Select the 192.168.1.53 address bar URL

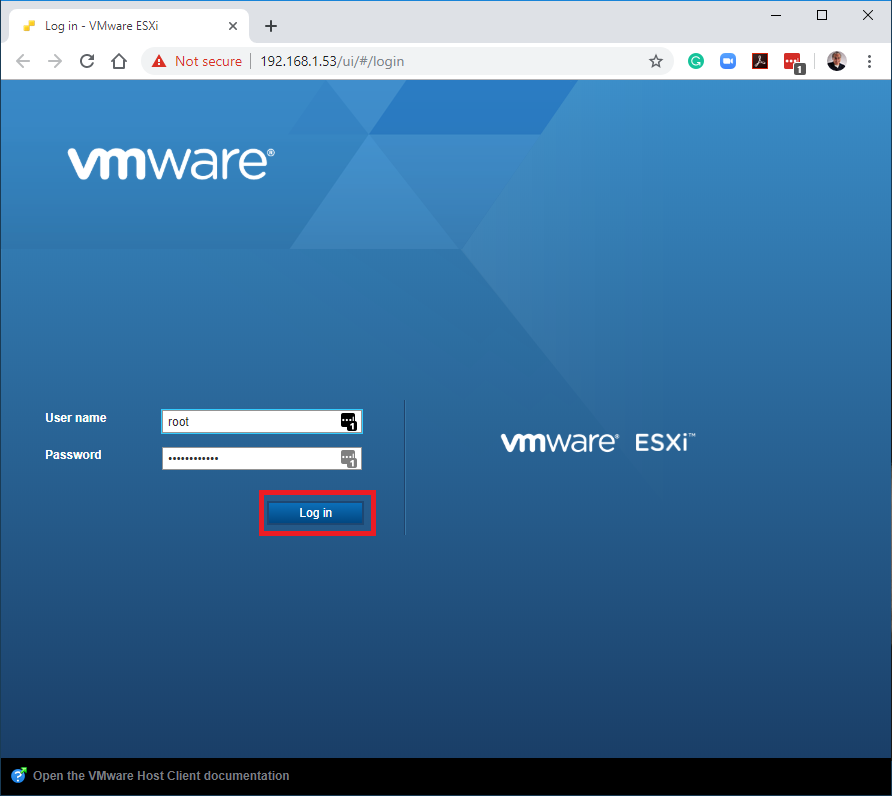coord(332,61)
